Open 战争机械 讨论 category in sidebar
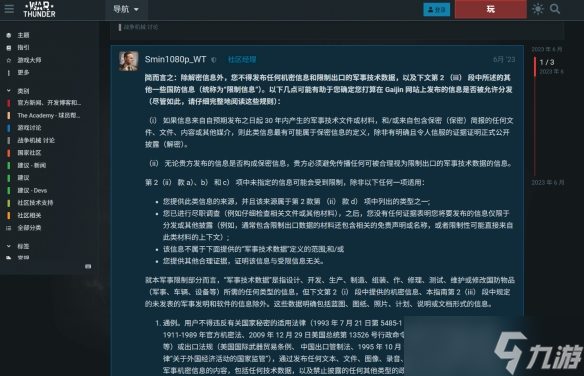This screenshot has width=584, height=376. coord(36,140)
